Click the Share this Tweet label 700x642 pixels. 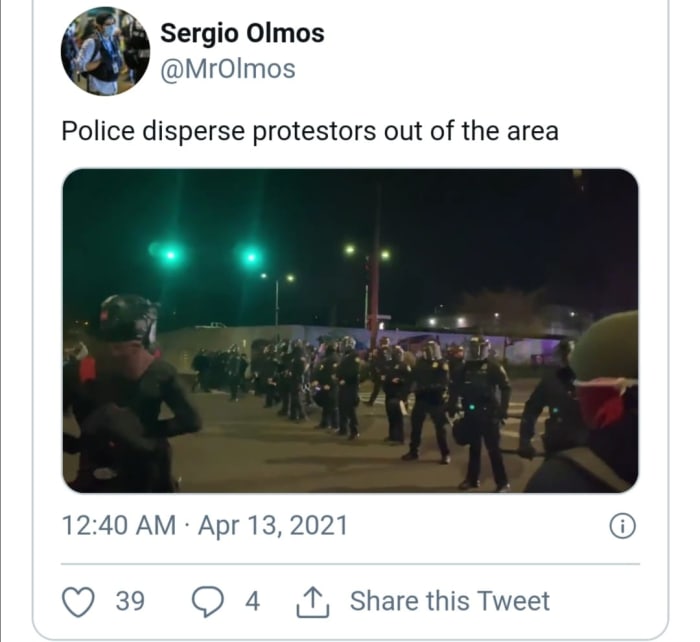pyautogui.click(x=449, y=601)
